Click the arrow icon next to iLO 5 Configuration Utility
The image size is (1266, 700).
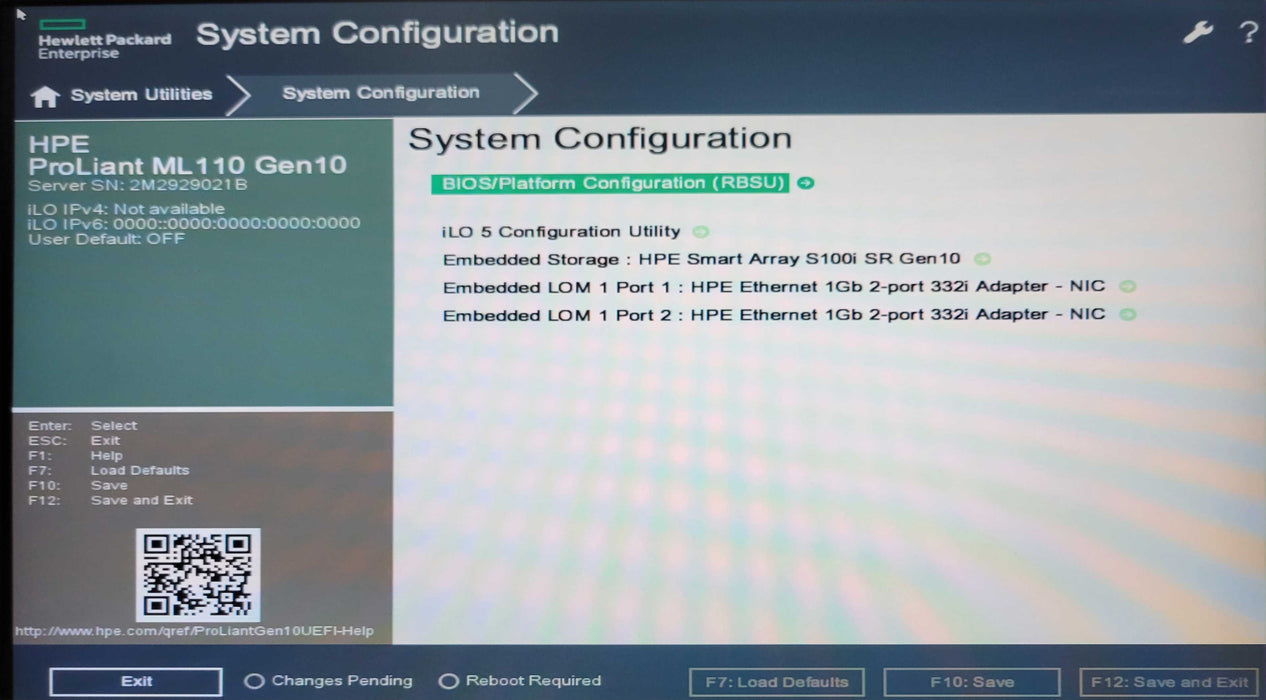700,232
